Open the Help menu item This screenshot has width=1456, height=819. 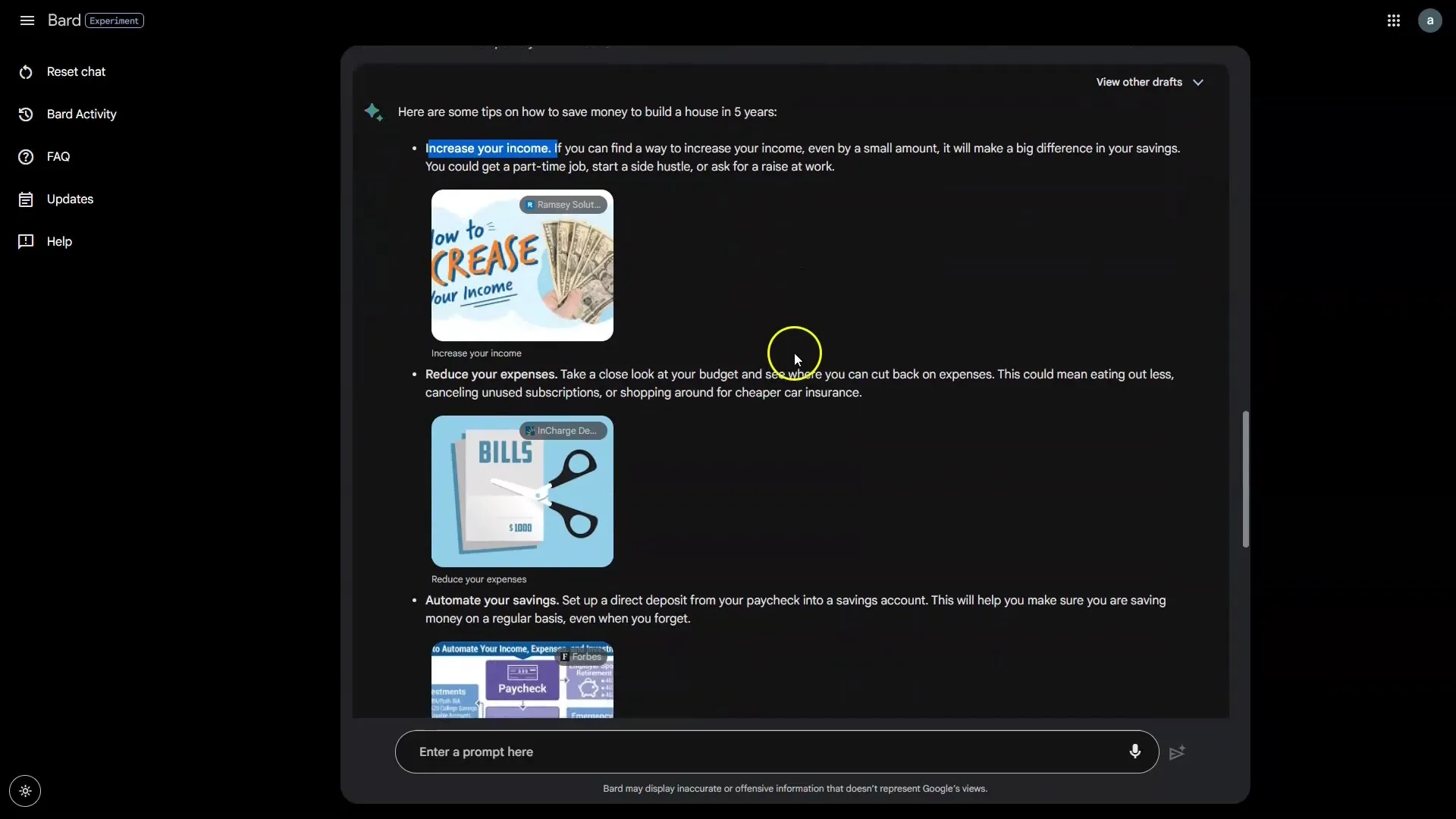pyautogui.click(x=58, y=242)
